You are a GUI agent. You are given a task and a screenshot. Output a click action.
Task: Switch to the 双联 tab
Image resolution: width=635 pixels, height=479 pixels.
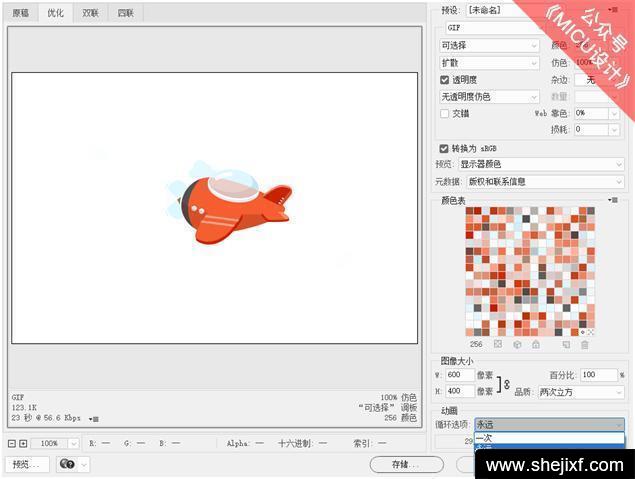pyautogui.click(x=90, y=13)
